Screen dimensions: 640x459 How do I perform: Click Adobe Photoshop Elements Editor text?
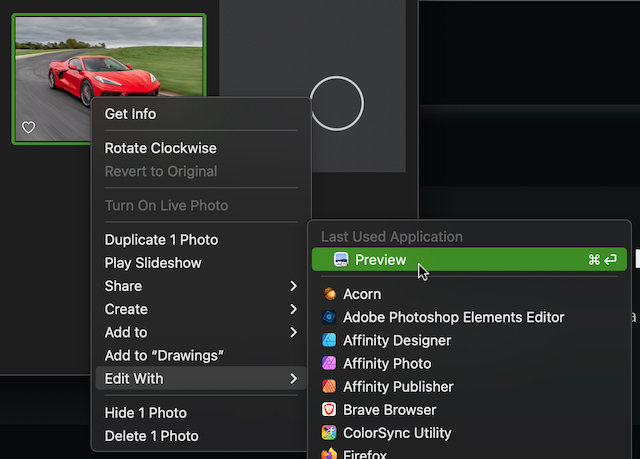click(454, 317)
